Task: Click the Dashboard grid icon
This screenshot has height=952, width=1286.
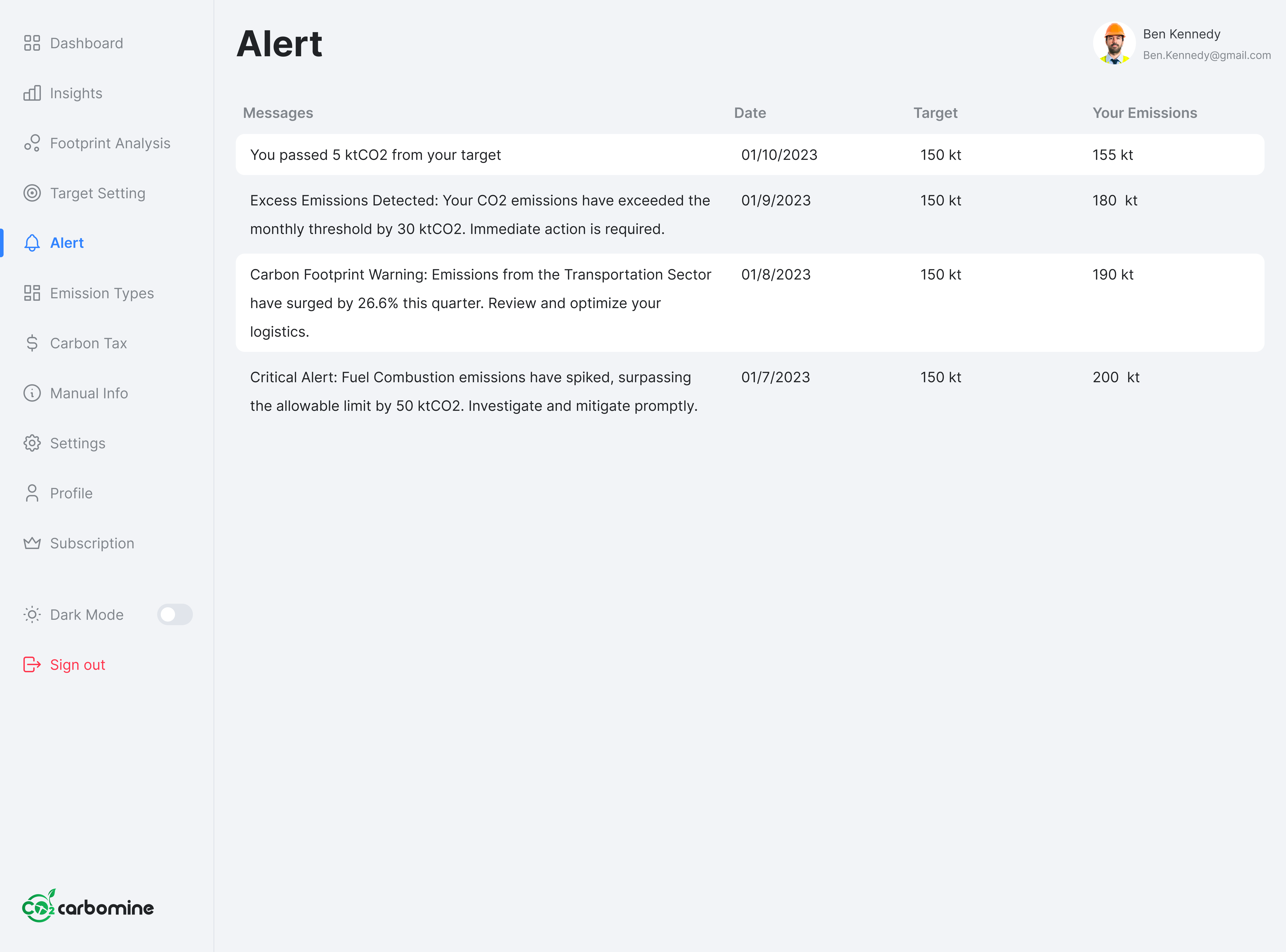Action: (x=32, y=43)
